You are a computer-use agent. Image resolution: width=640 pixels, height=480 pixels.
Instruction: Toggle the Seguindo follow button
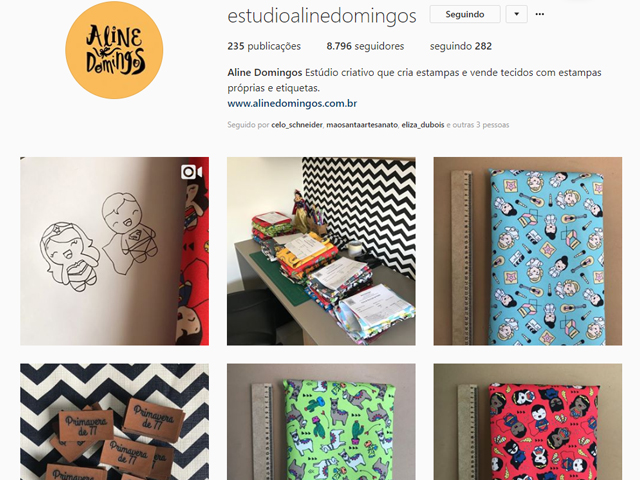pyautogui.click(x=465, y=14)
